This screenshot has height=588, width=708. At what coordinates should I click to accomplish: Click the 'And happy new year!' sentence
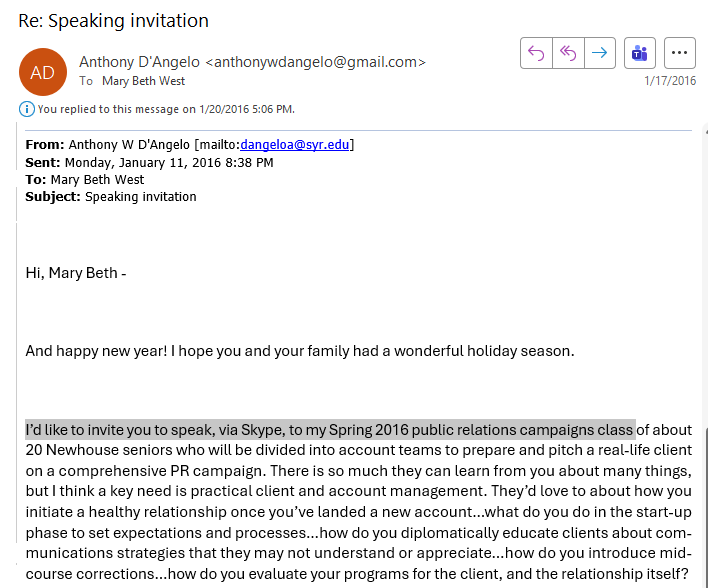300,351
